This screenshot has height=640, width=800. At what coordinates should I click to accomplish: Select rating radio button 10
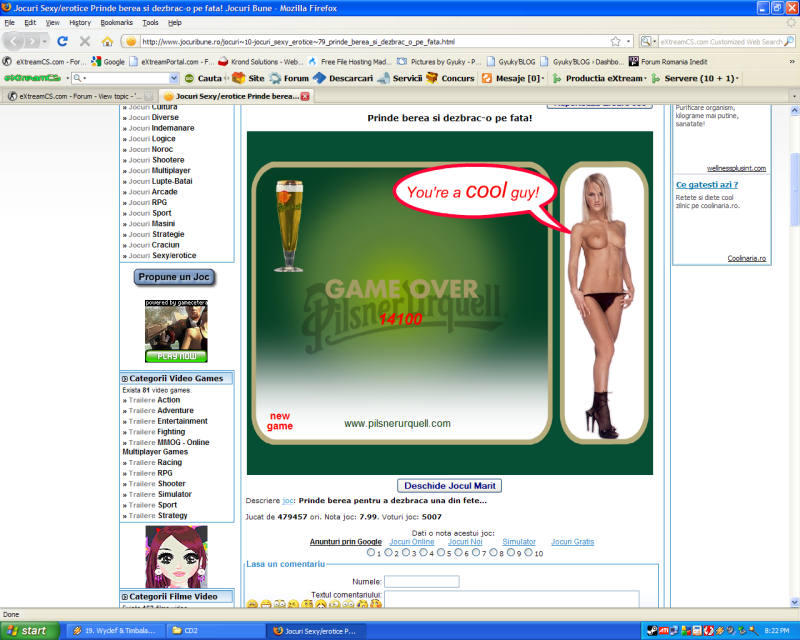pyautogui.click(x=529, y=552)
